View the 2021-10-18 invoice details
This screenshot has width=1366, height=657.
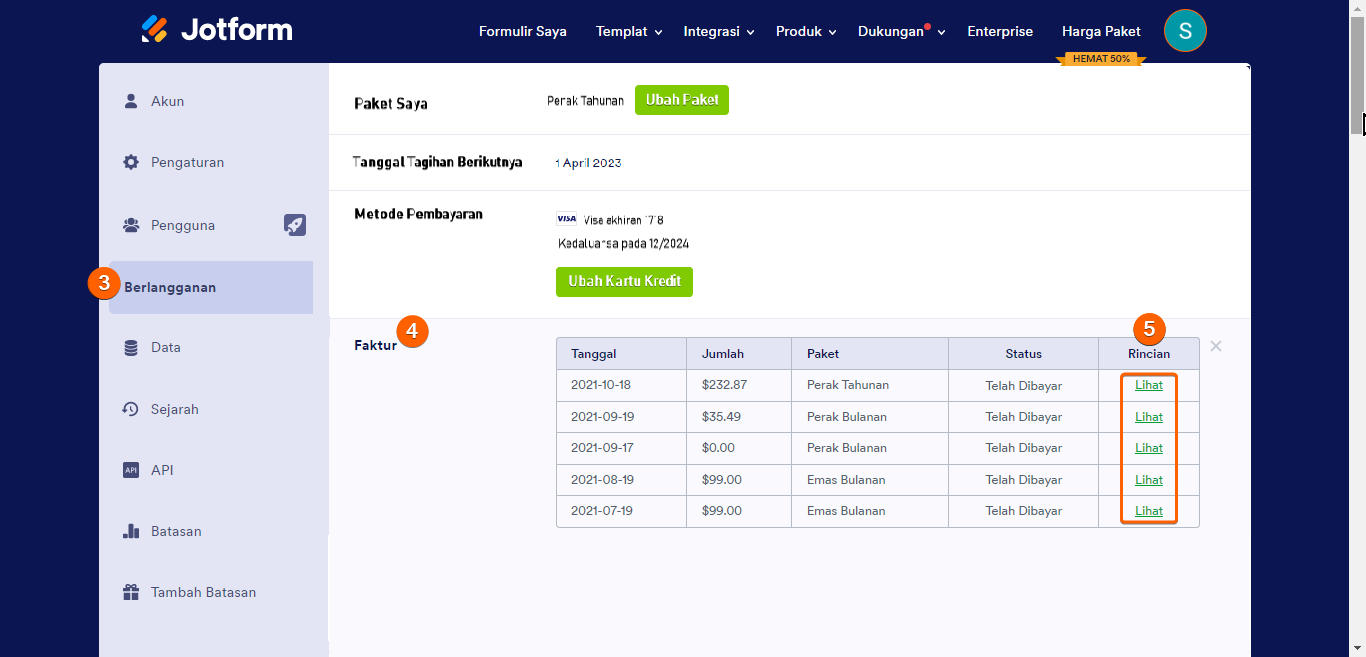[x=1149, y=385]
